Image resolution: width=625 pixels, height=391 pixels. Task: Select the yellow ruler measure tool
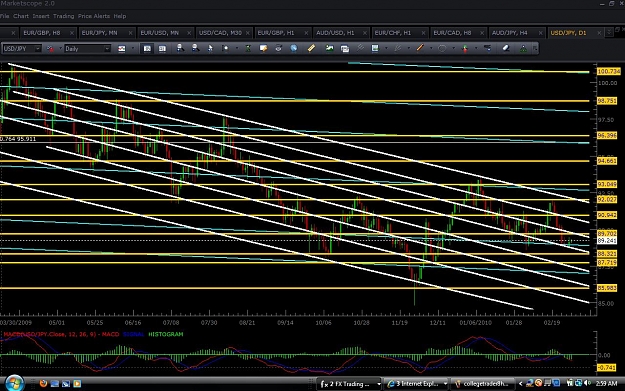(x=311, y=48)
